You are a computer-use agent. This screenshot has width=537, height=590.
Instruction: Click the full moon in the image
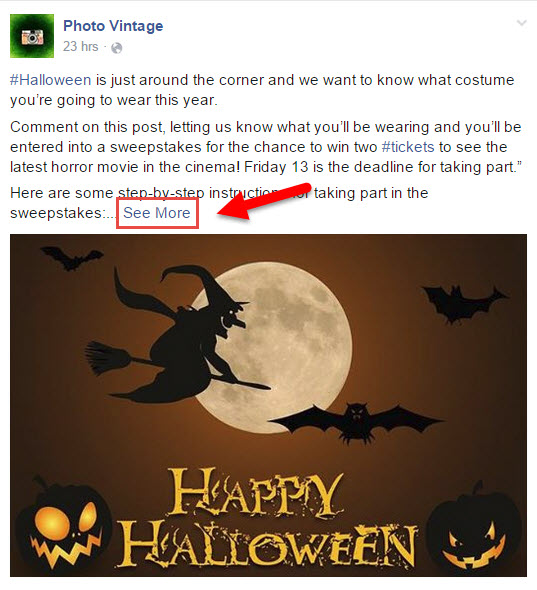tap(275, 348)
